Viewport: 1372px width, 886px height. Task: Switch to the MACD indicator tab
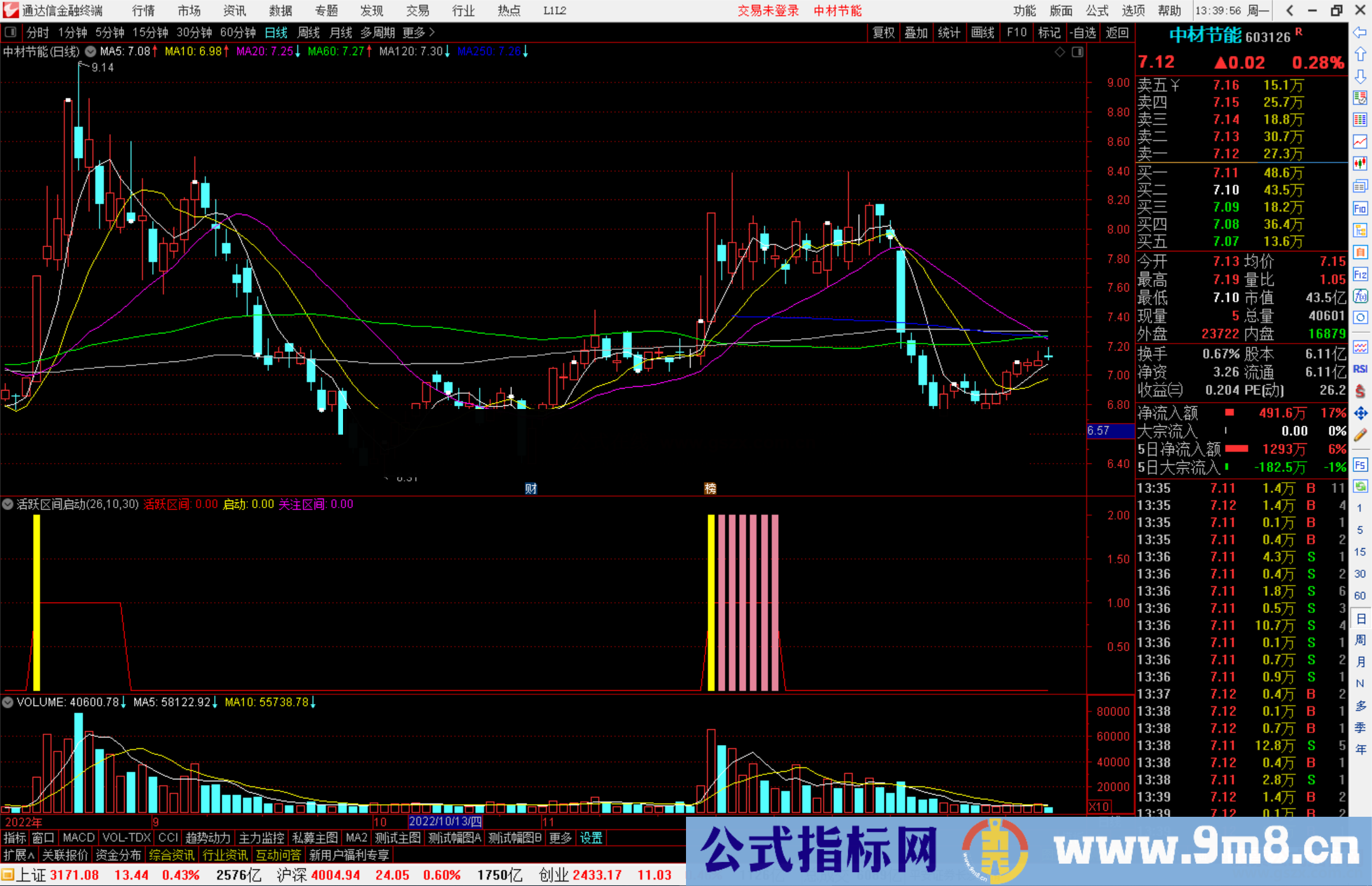[79, 838]
